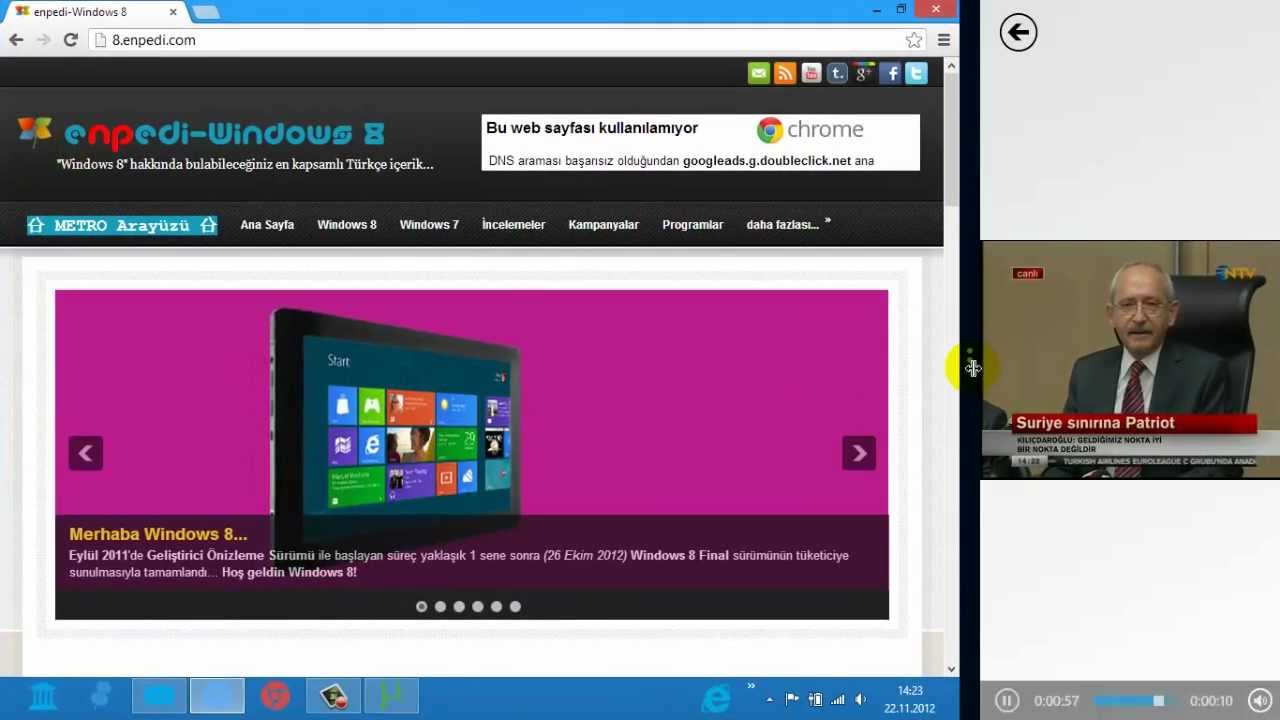Screen dimensions: 1280x720
Task: Click the page vertical scrollbar up arrow
Action: tap(951, 65)
